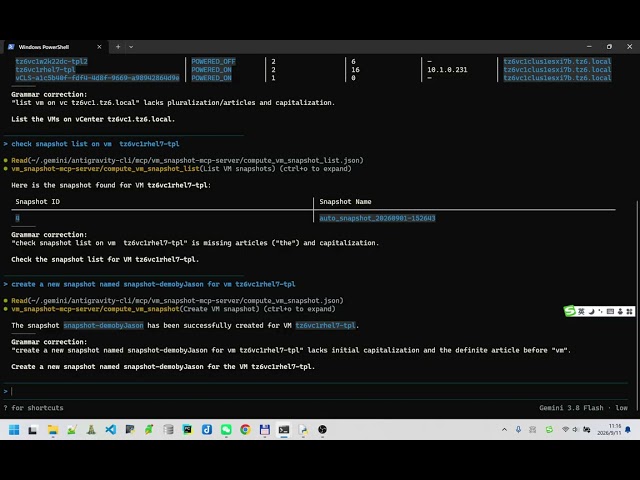The width and height of the screenshot is (640, 480).
Task: Click the taskbar clock showing 11:16
Action: [x=609, y=429]
